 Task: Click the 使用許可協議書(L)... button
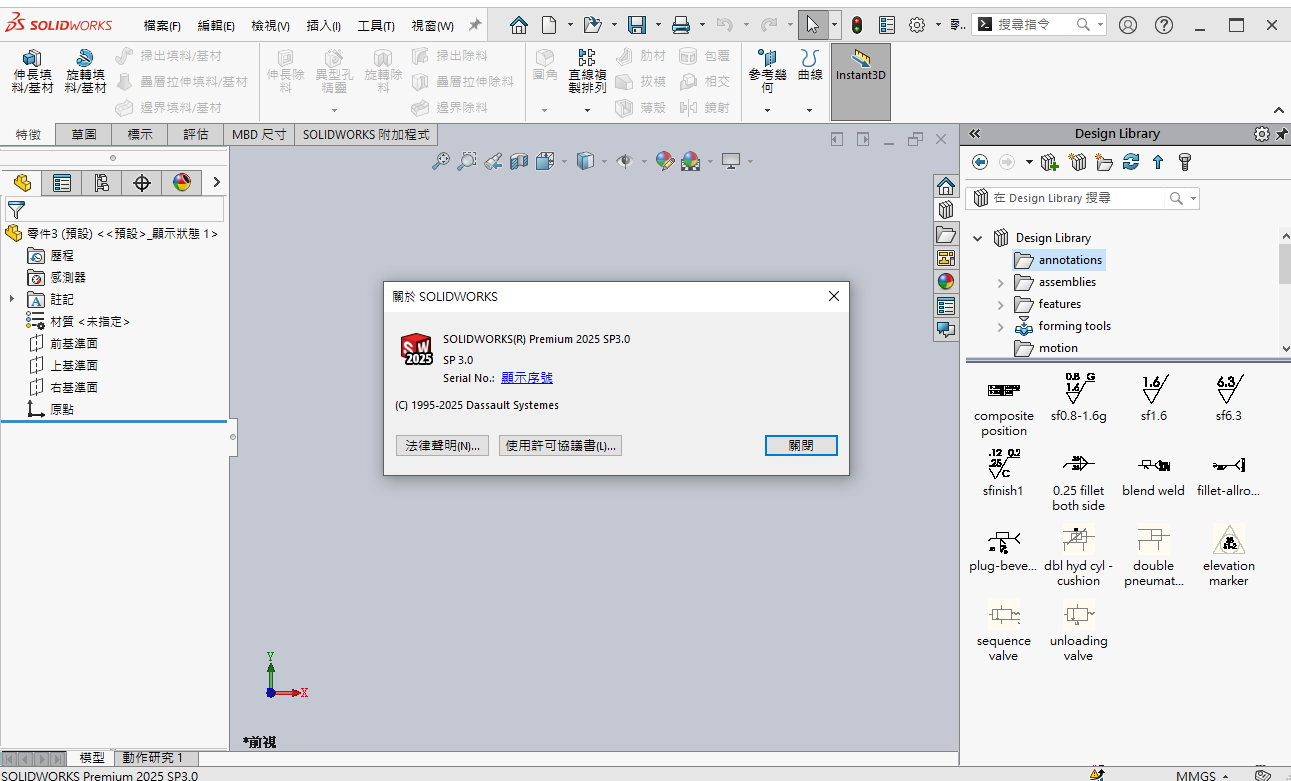point(561,446)
